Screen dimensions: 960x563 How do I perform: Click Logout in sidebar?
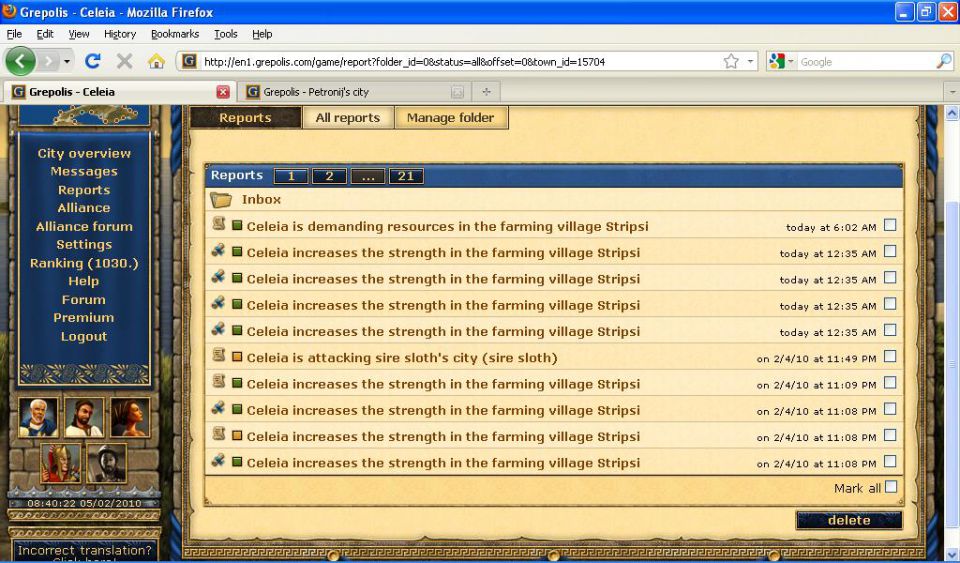(84, 336)
